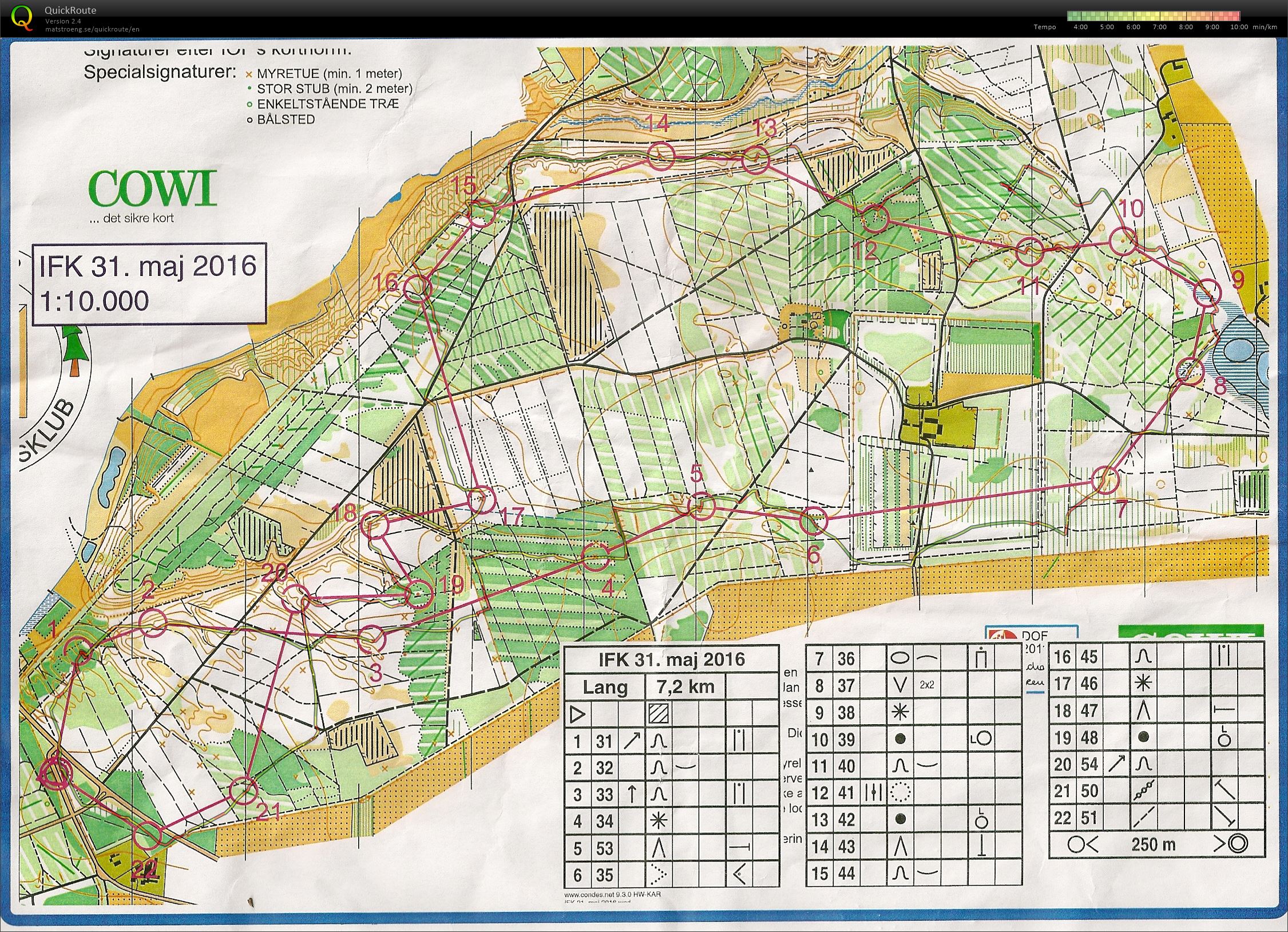Viewport: 1288px width, 932px height.
Task: Select control circle 7 on the map
Action: click(1105, 480)
